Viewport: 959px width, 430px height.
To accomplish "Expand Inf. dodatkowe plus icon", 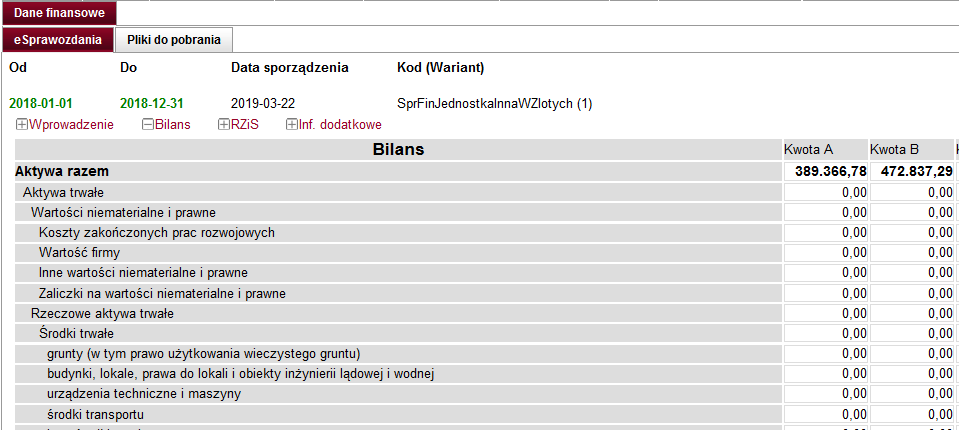I will pos(292,125).
